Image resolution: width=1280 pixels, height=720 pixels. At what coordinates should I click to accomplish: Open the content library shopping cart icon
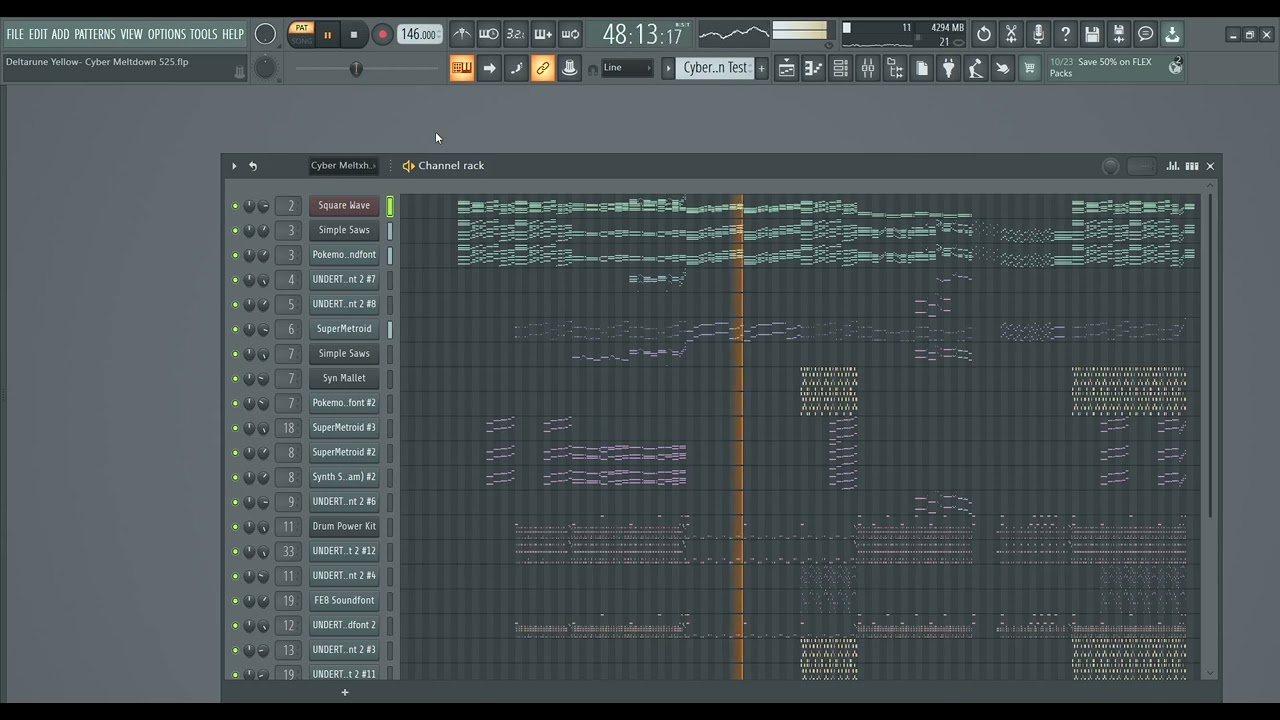pos(1029,68)
